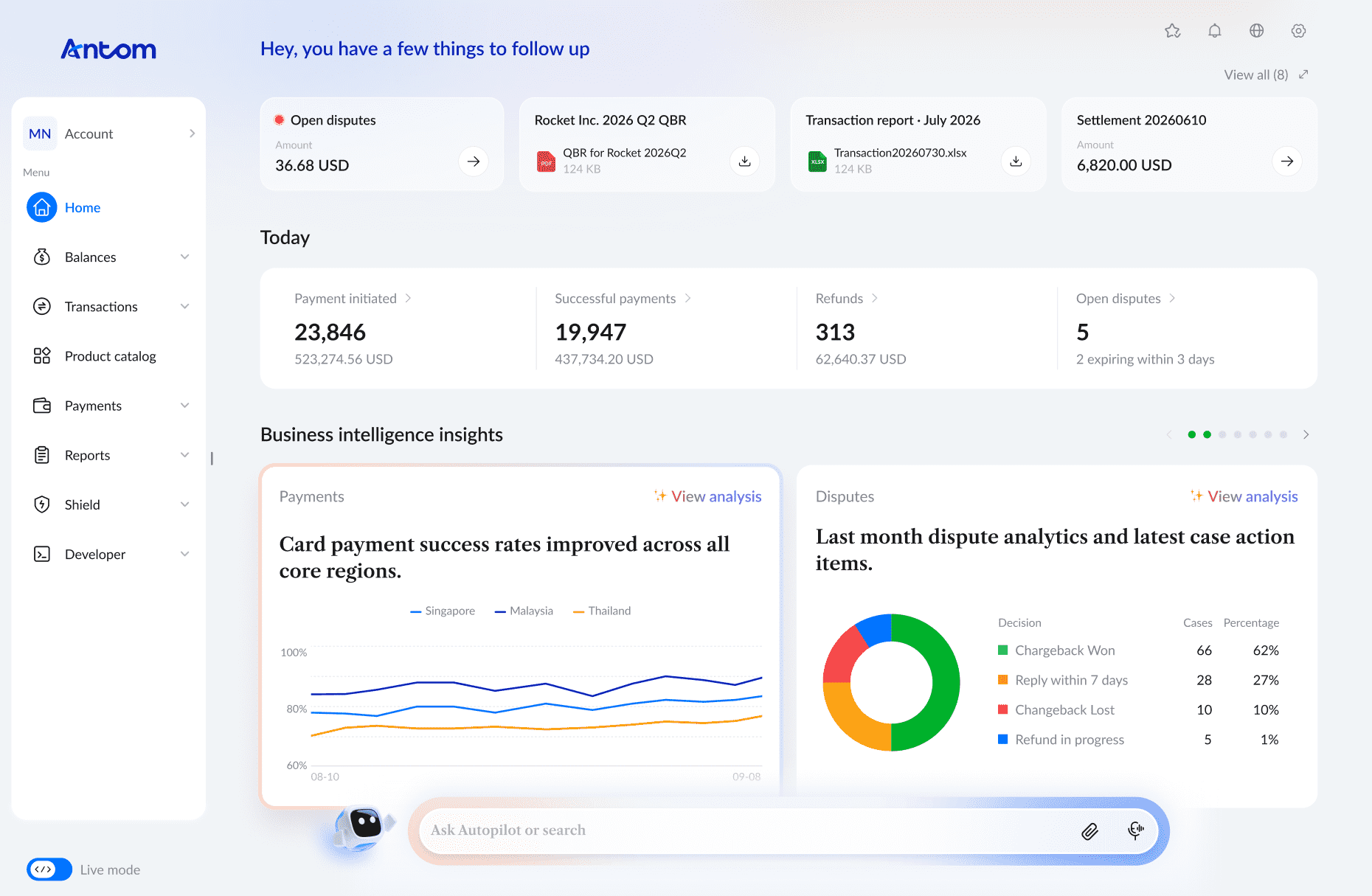Expand the Developer menu chevron
Image resolution: width=1372 pixels, height=896 pixels.
coord(185,554)
